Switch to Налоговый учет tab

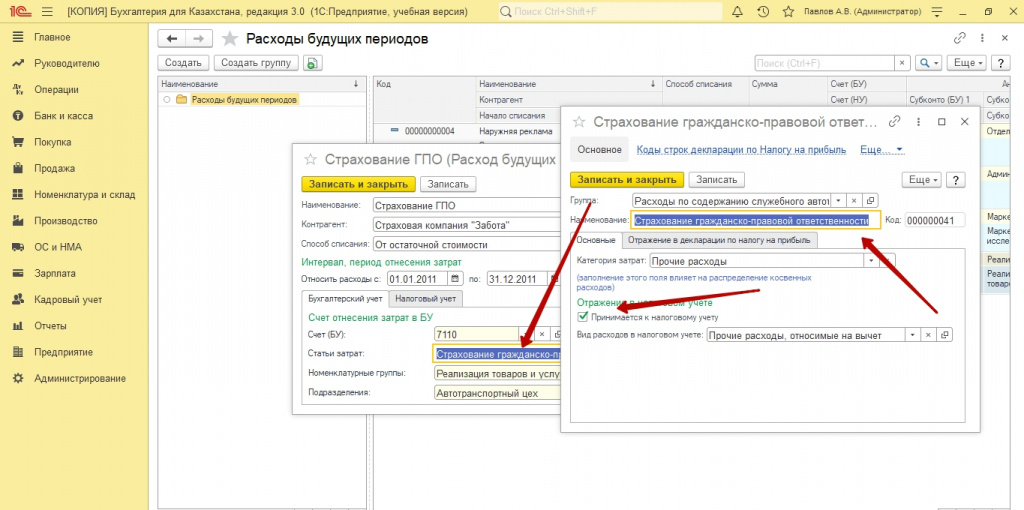point(425,298)
